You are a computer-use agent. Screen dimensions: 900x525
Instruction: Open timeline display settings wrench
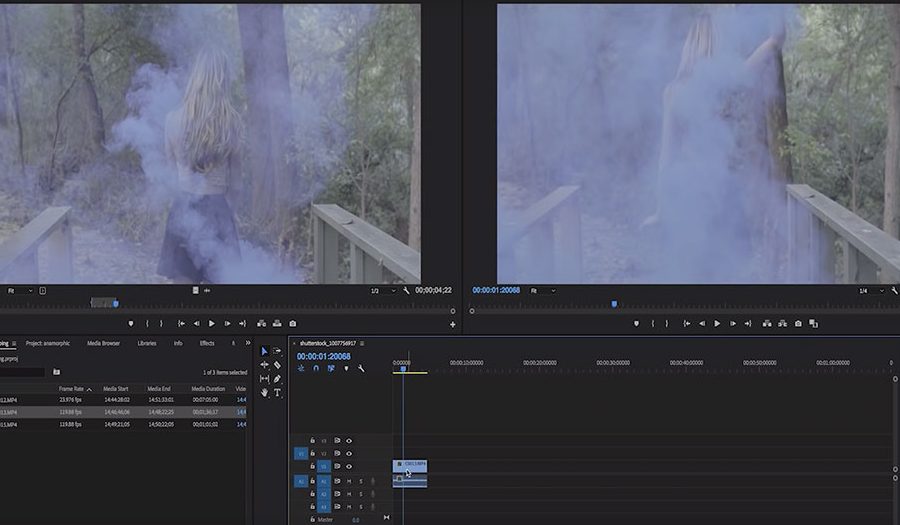tap(361, 368)
